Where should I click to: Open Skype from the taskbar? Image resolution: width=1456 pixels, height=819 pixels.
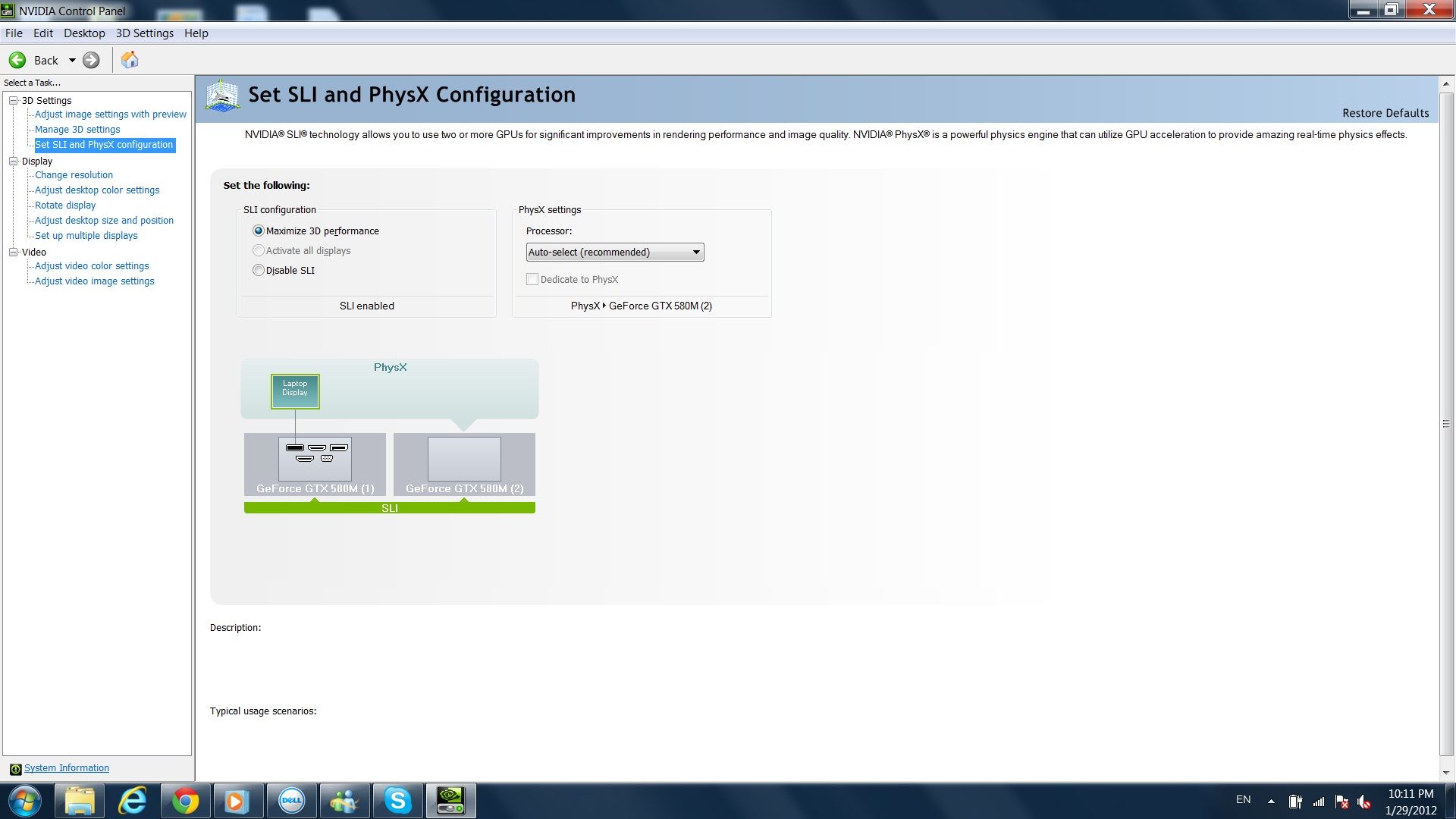tap(397, 801)
